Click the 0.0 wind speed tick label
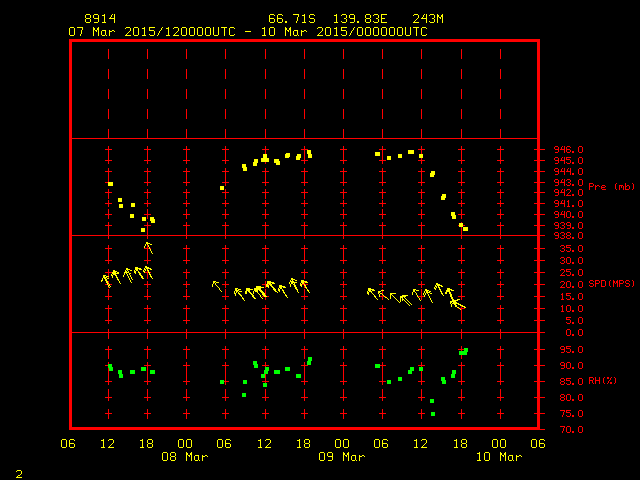Viewport: 640px width, 480px height. [x=572, y=333]
